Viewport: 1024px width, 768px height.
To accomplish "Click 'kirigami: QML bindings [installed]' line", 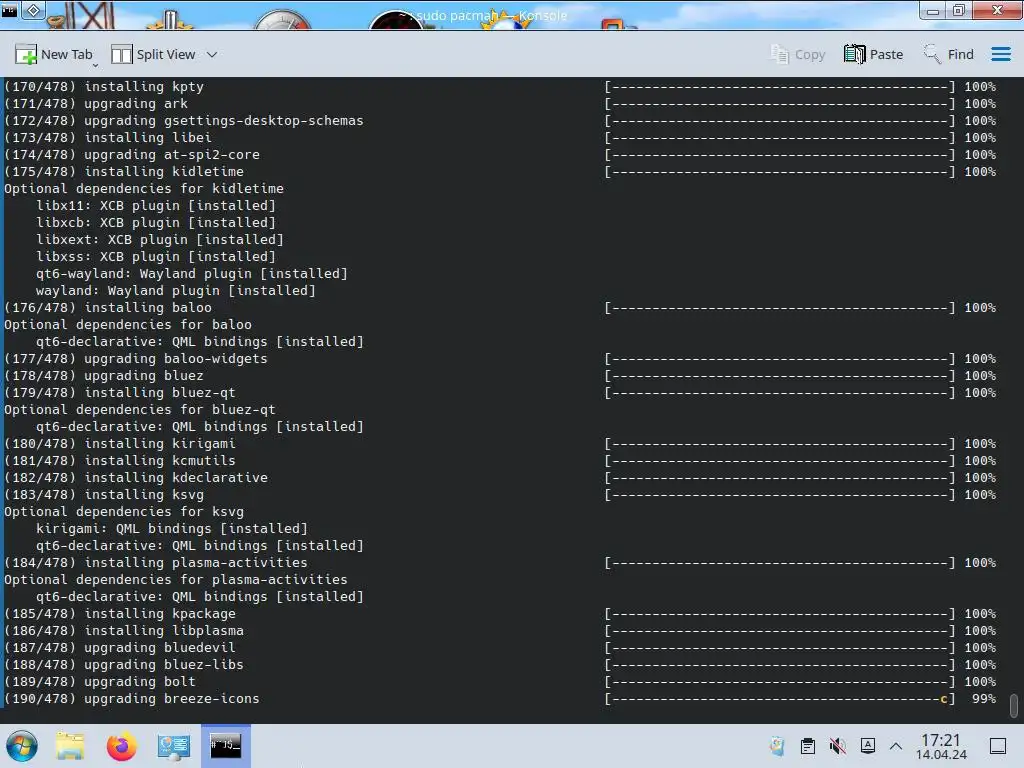I will coord(172,528).
